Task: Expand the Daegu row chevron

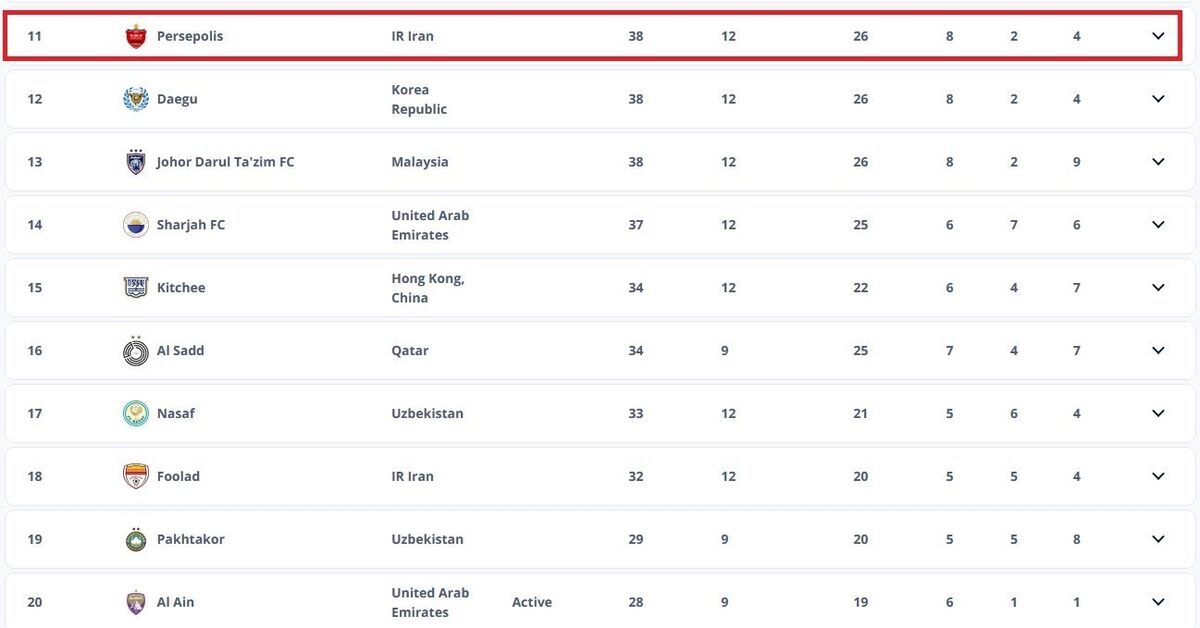Action: [1158, 99]
